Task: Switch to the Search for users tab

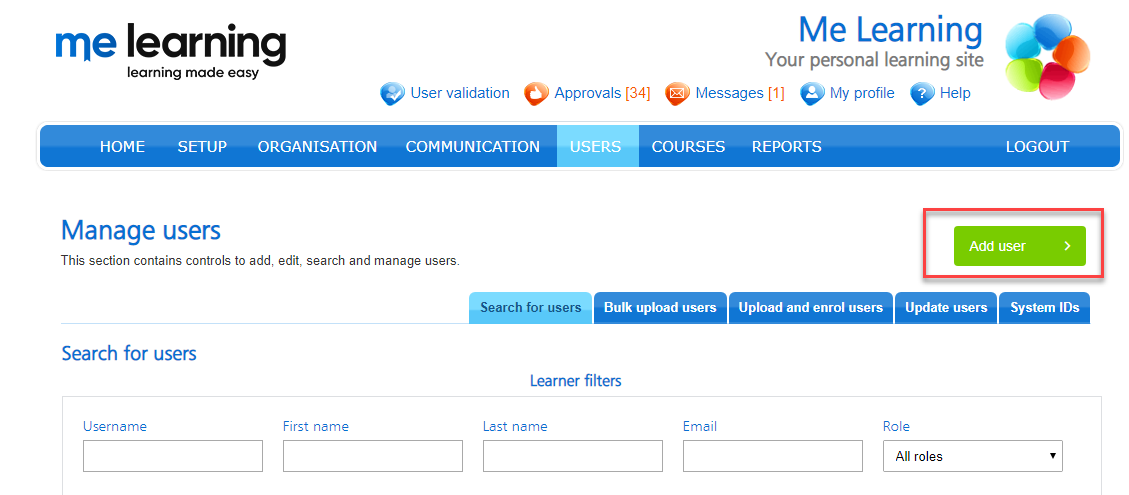Action: pyautogui.click(x=531, y=308)
